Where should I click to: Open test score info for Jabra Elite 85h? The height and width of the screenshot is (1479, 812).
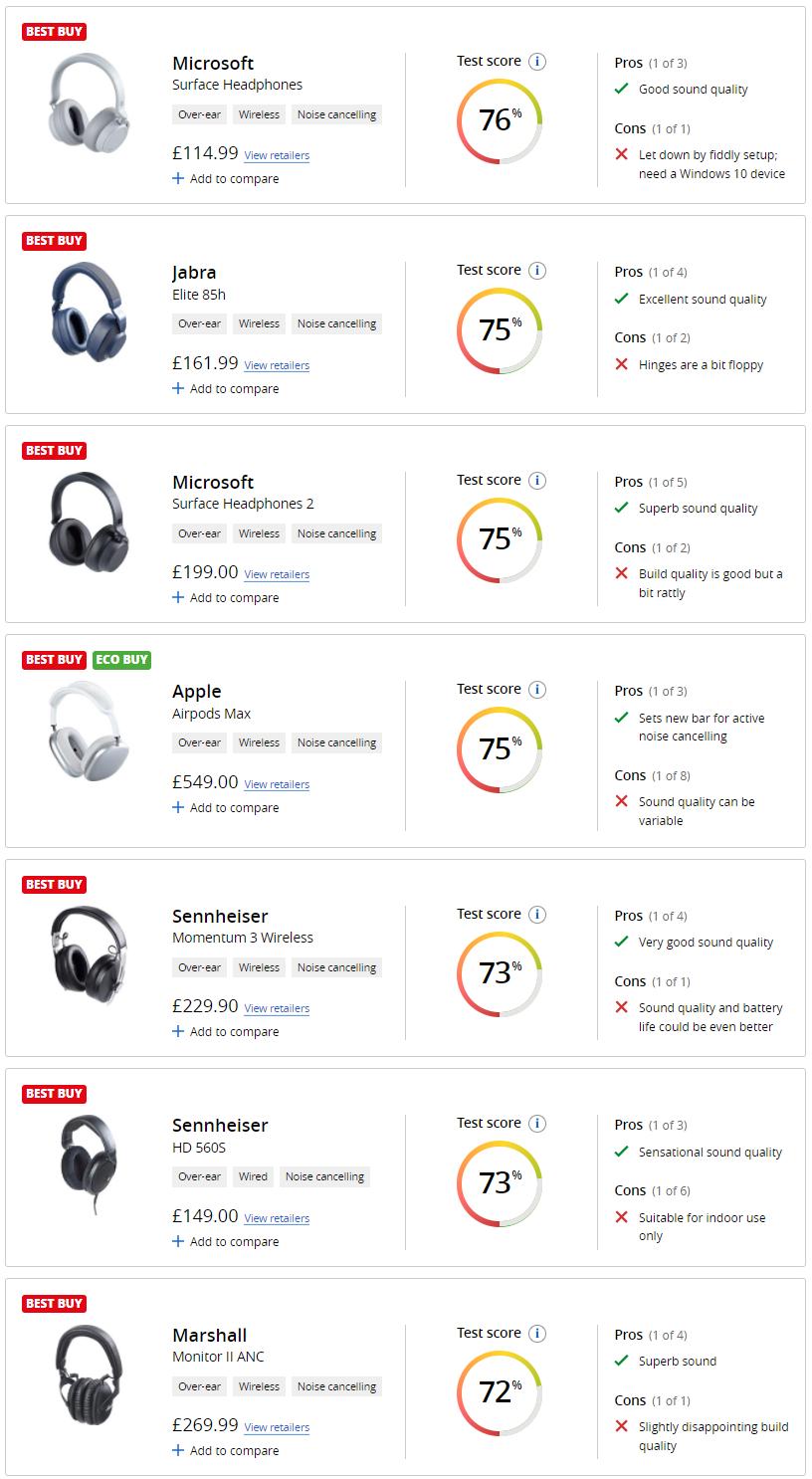(x=537, y=271)
